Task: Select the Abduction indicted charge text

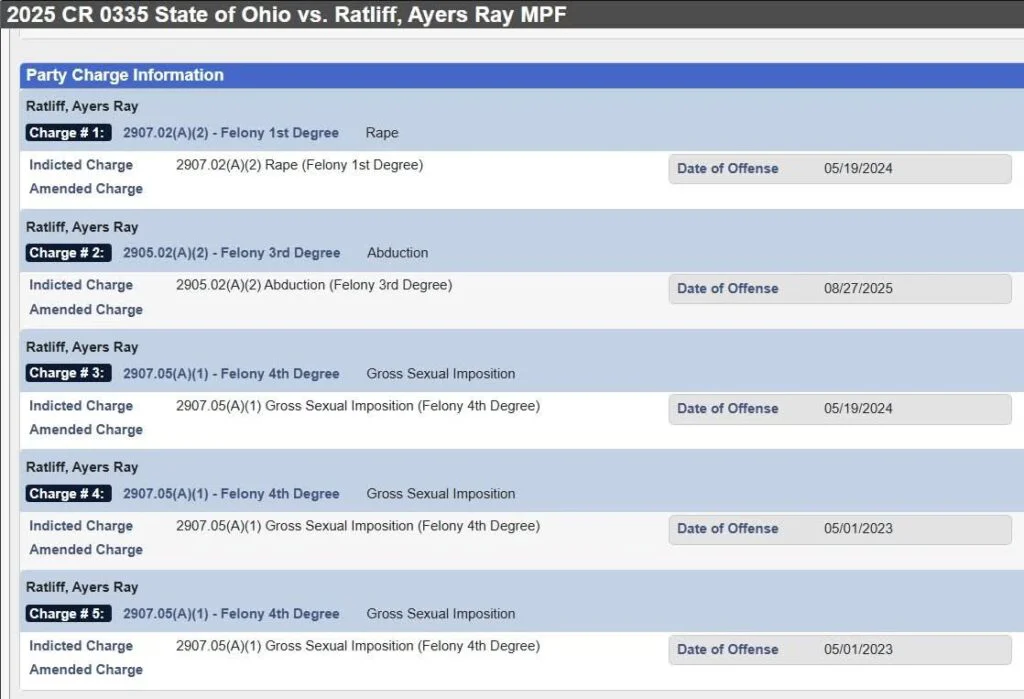Action: coord(313,285)
